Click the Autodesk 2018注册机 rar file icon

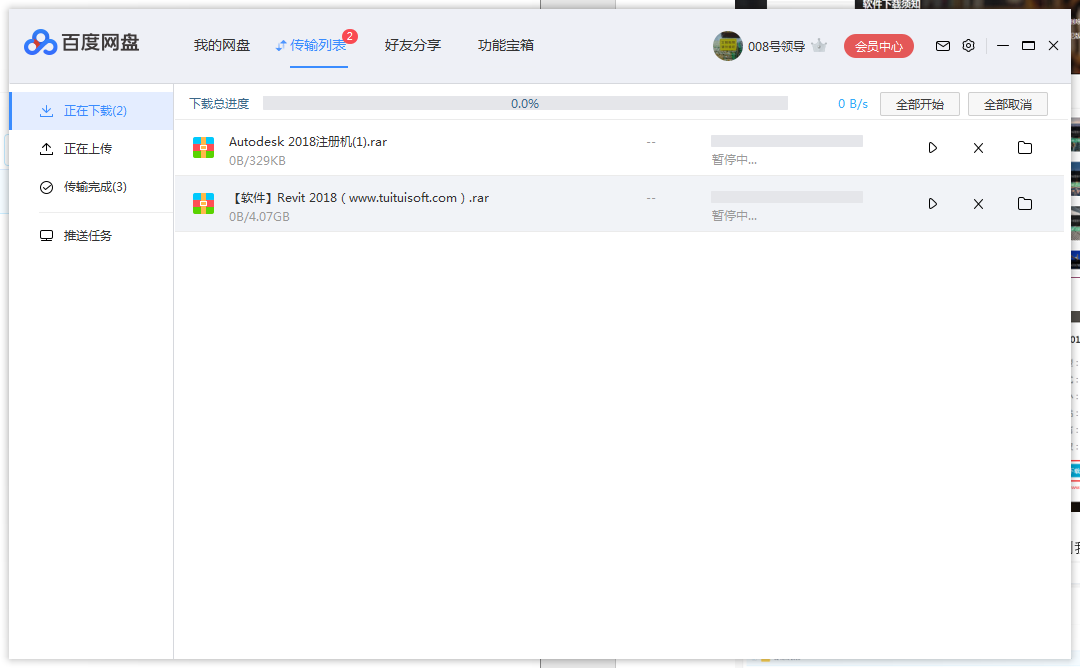(x=203, y=147)
